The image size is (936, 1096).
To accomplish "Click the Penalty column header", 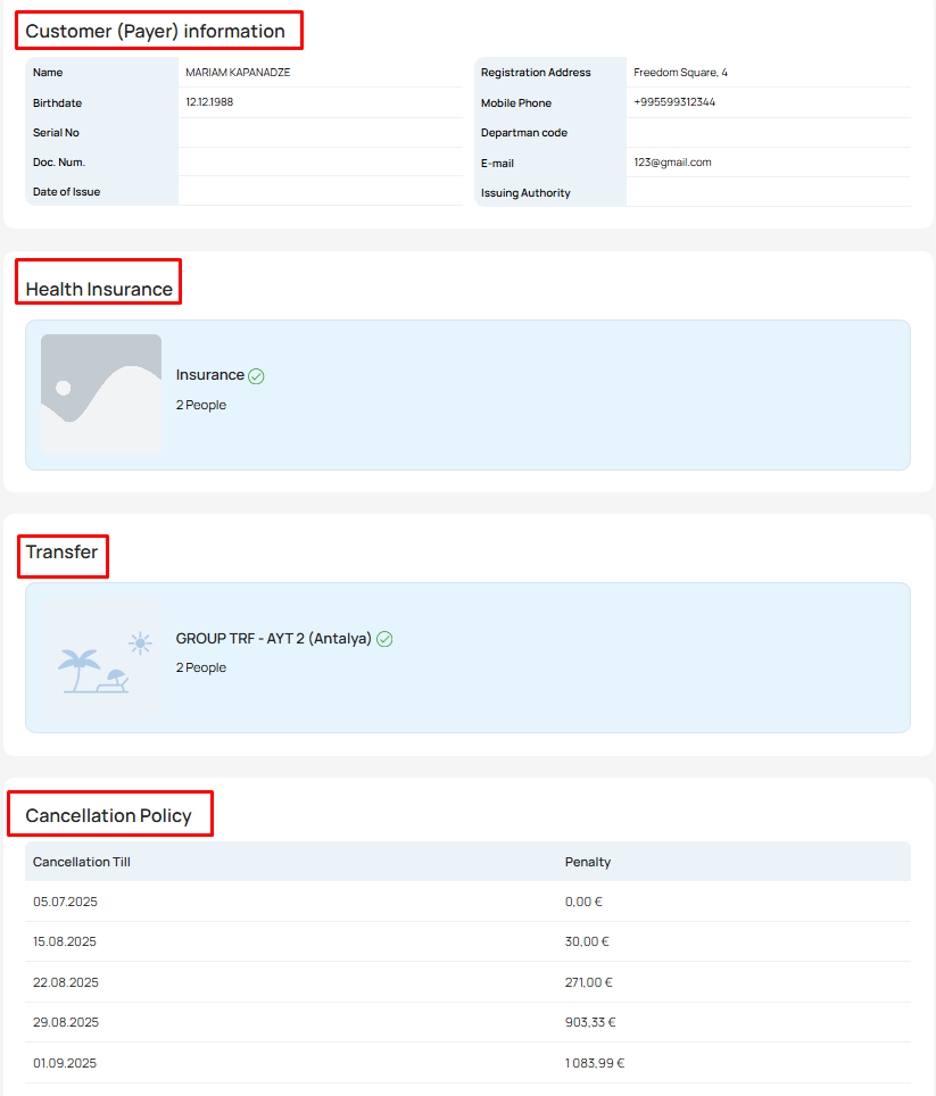I will point(586,861).
